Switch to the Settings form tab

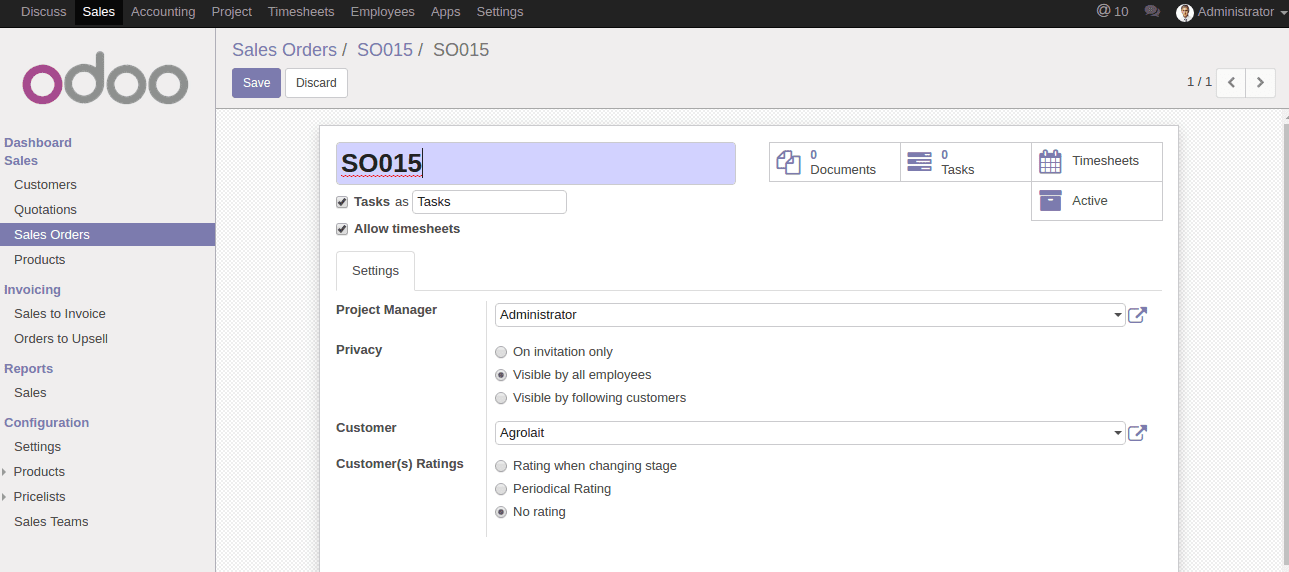(x=375, y=271)
